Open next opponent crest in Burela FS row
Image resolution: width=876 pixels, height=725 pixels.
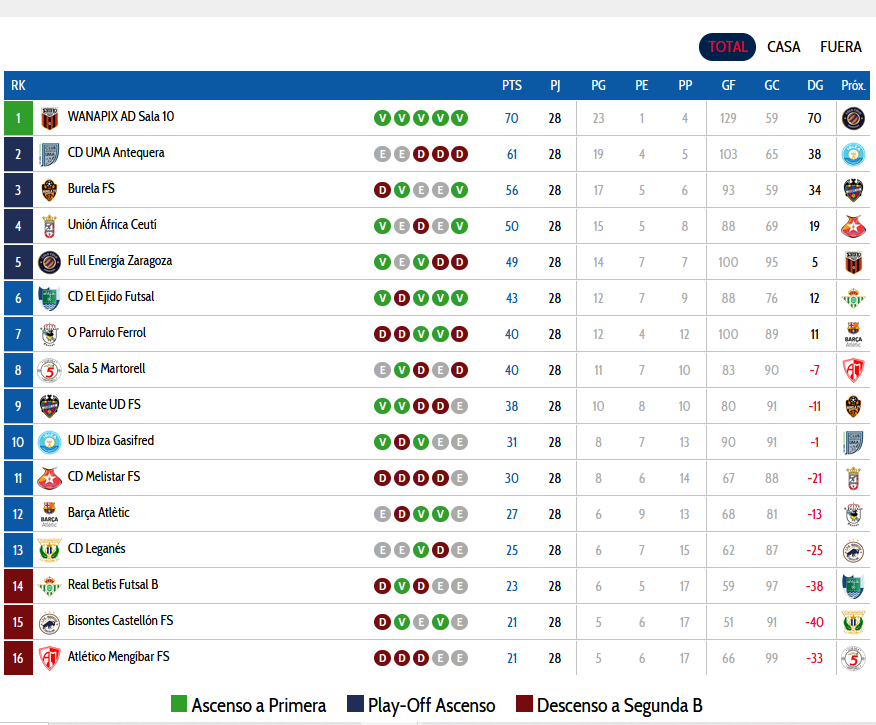click(853, 190)
